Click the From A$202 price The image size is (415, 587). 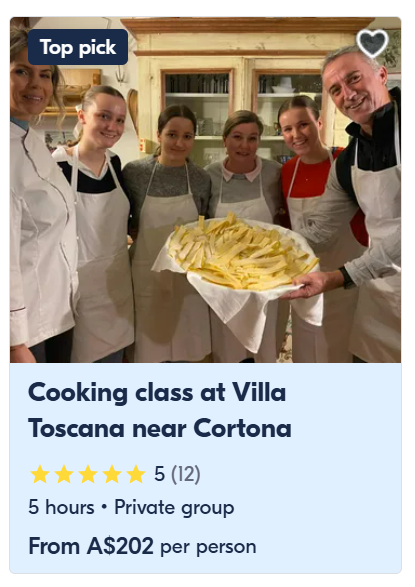coord(91,546)
